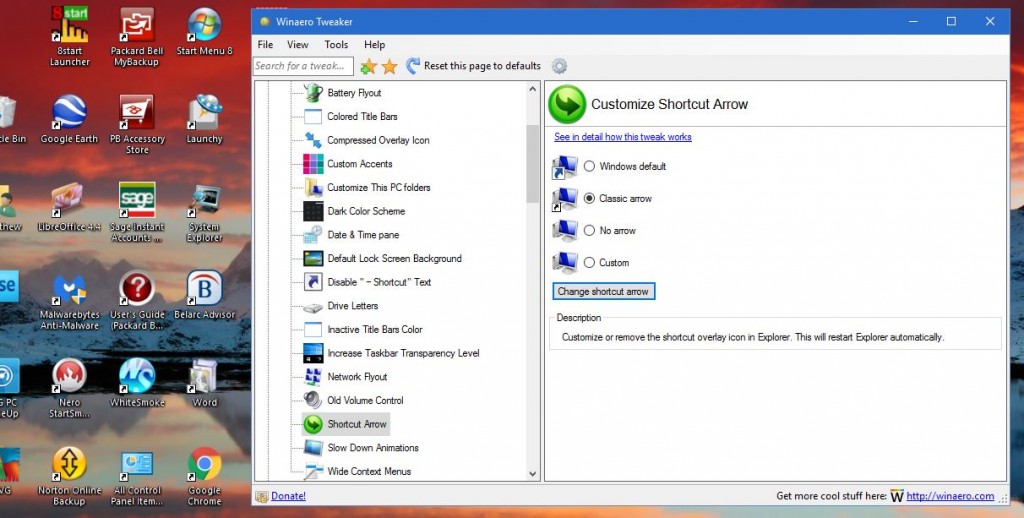Open the WhiteSmoke desktop icon
This screenshot has height=518, width=1024.
136,383
